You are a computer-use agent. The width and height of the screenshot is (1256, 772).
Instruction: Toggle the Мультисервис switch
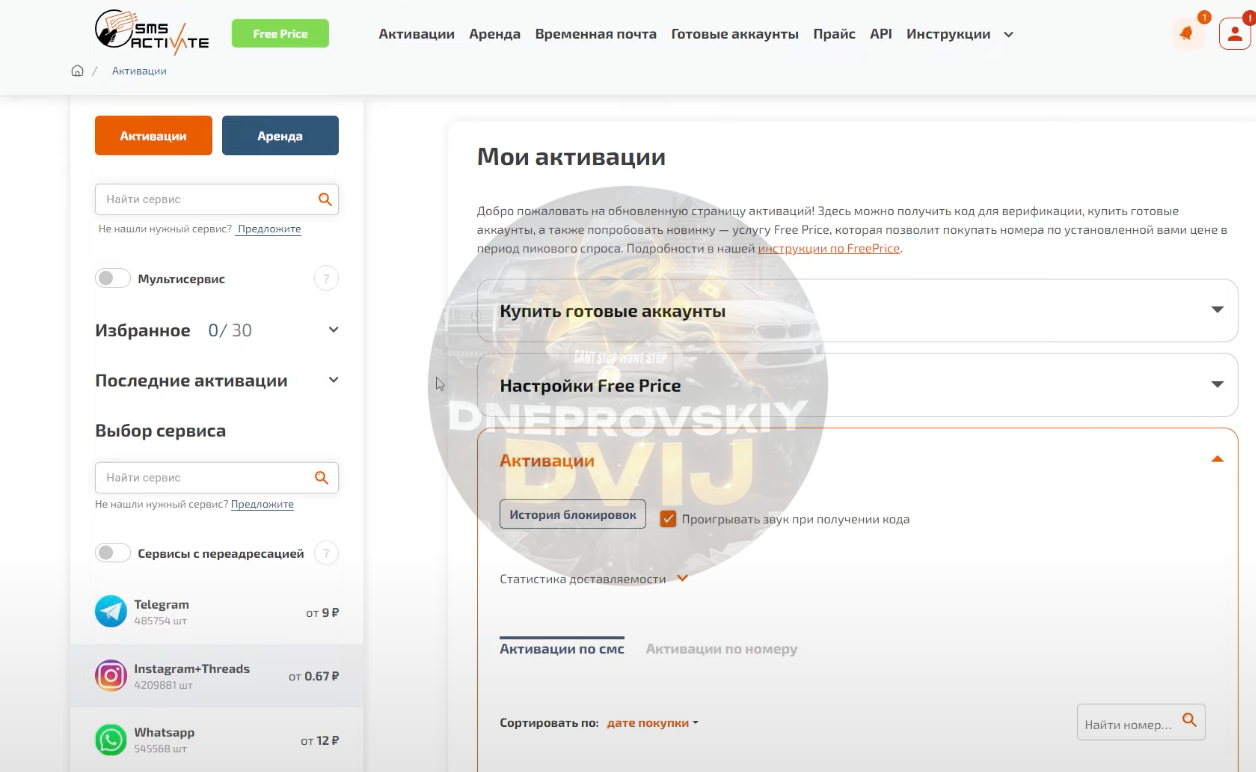click(113, 278)
